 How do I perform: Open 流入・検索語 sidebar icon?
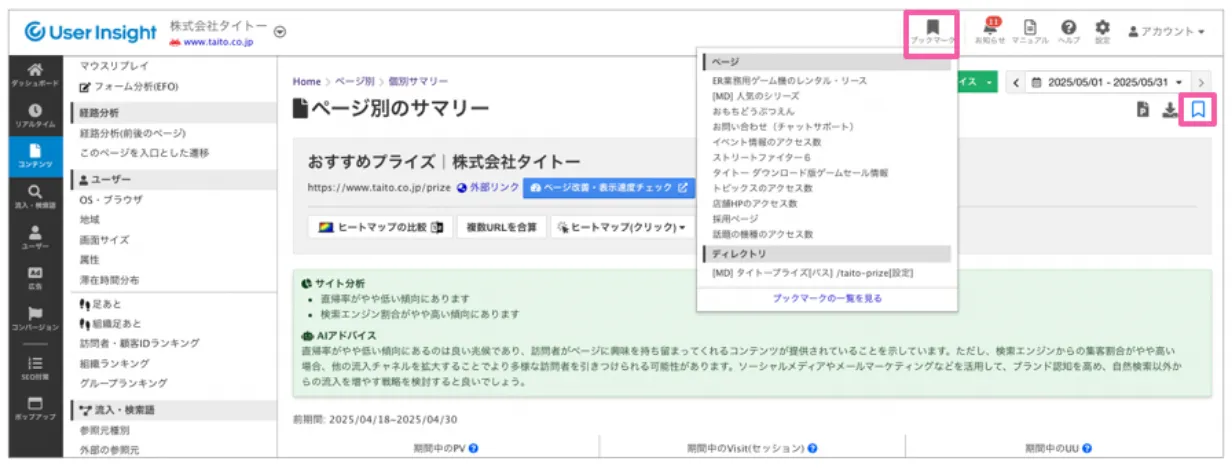[x=35, y=197]
